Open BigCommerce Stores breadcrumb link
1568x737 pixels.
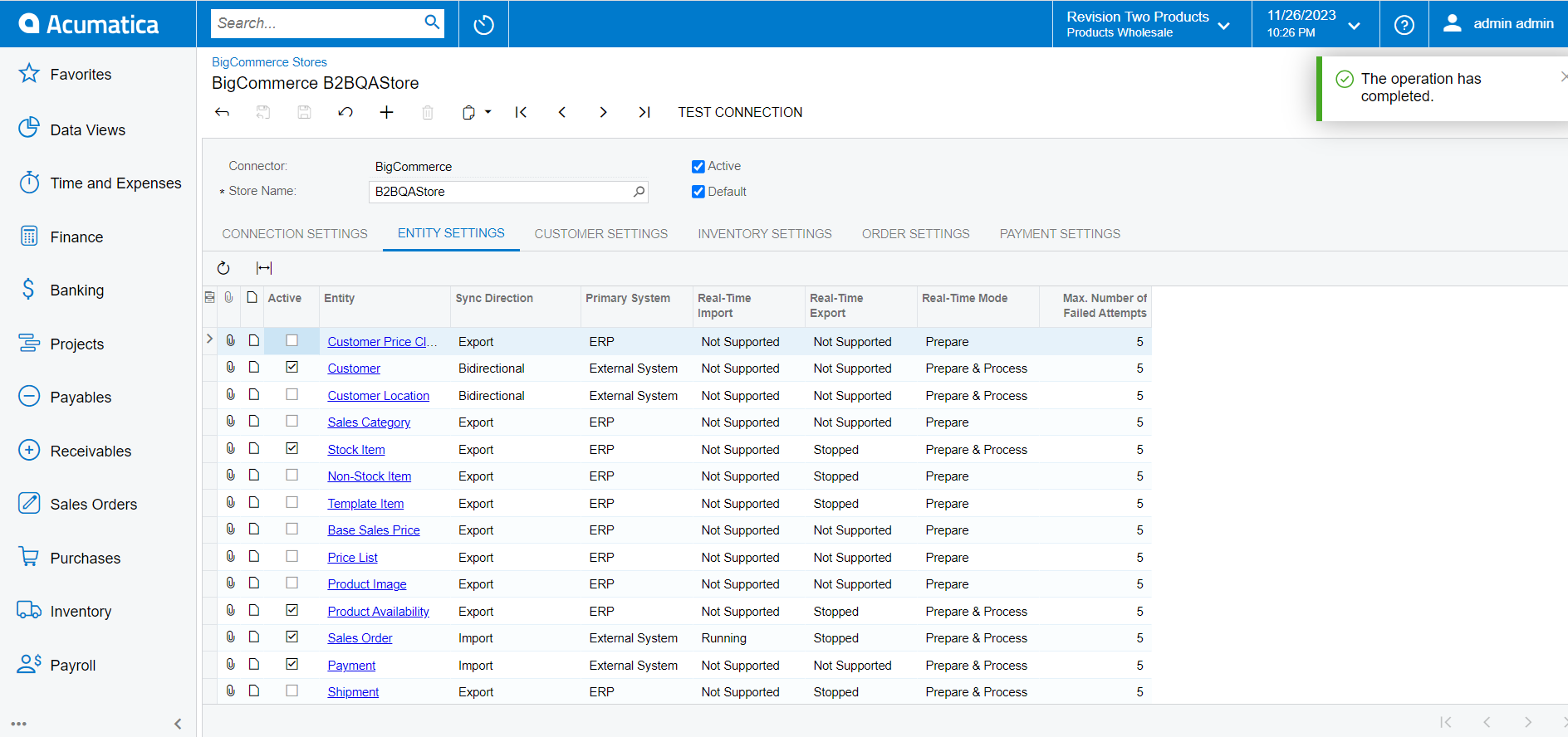[269, 62]
